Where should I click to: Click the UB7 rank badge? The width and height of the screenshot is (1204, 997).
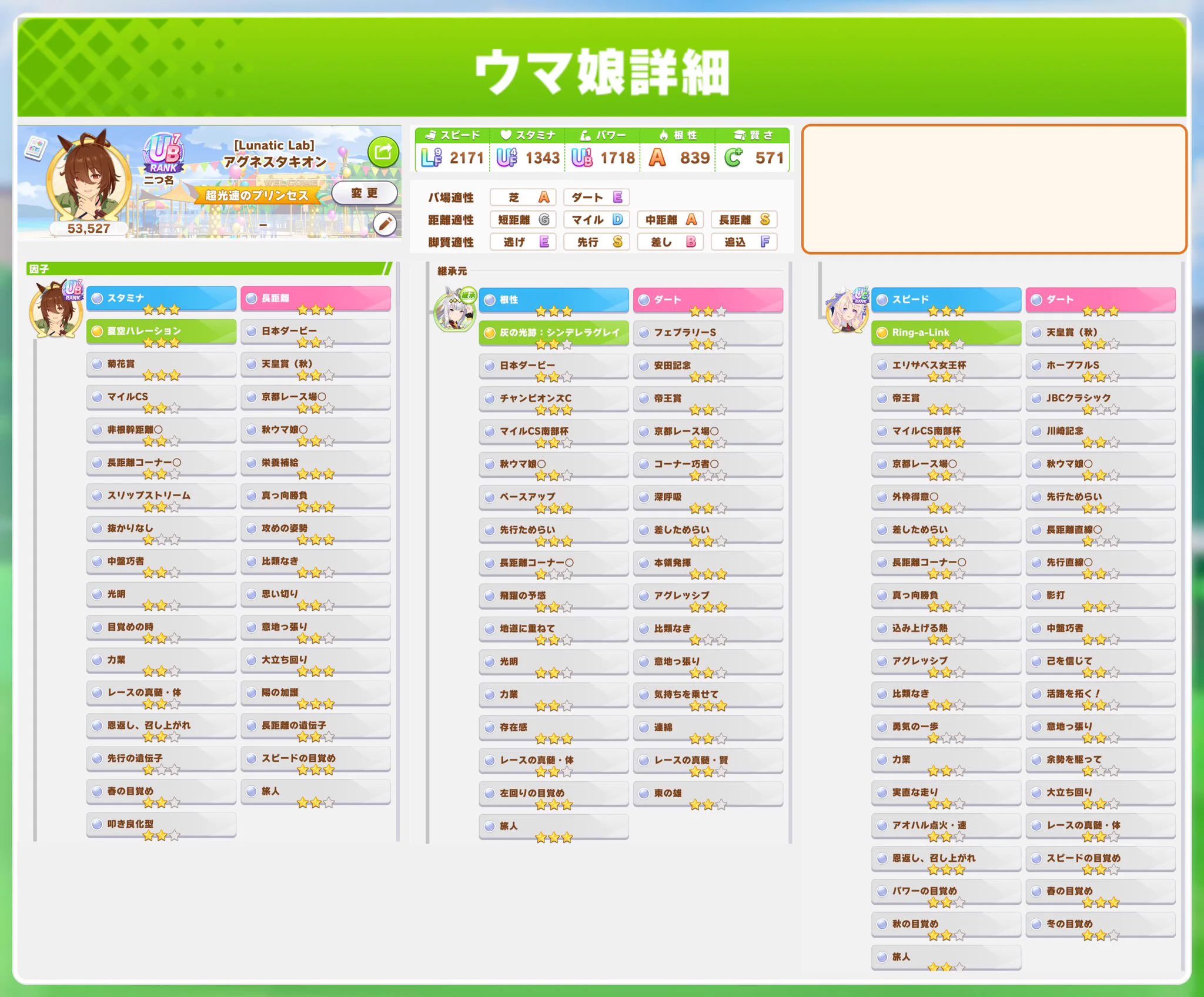tap(163, 153)
